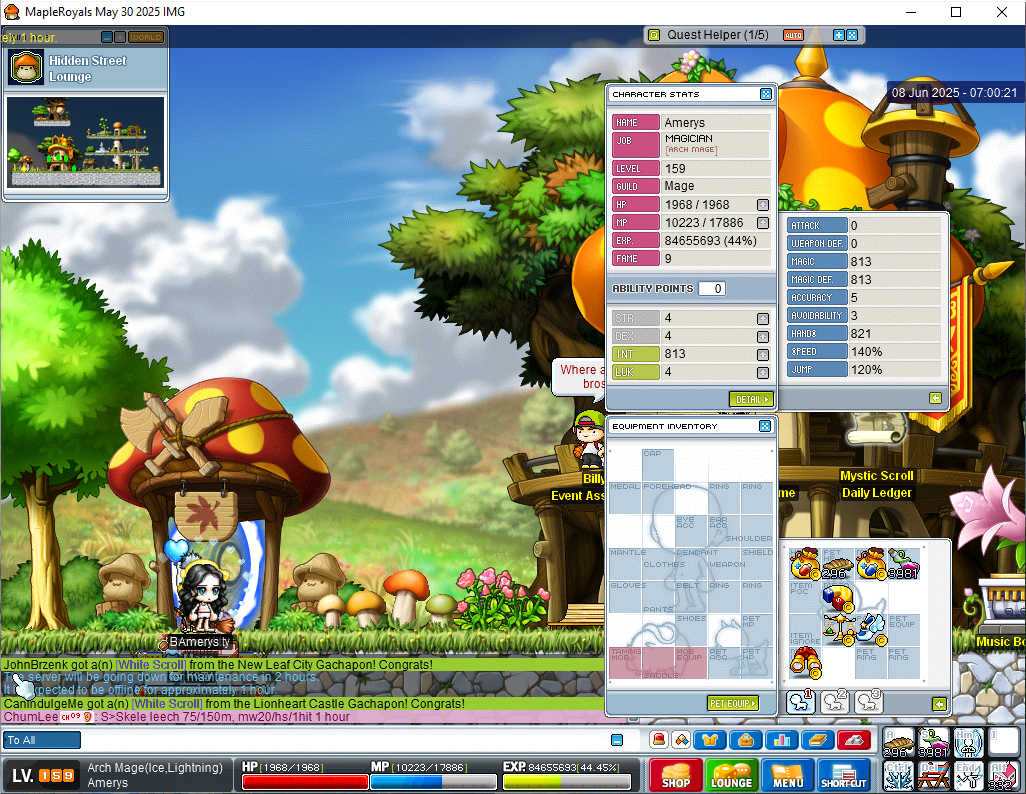The width and height of the screenshot is (1026, 794).
Task: Click the White Scroll link in CanIndulgeMe message
Action: coord(167,704)
